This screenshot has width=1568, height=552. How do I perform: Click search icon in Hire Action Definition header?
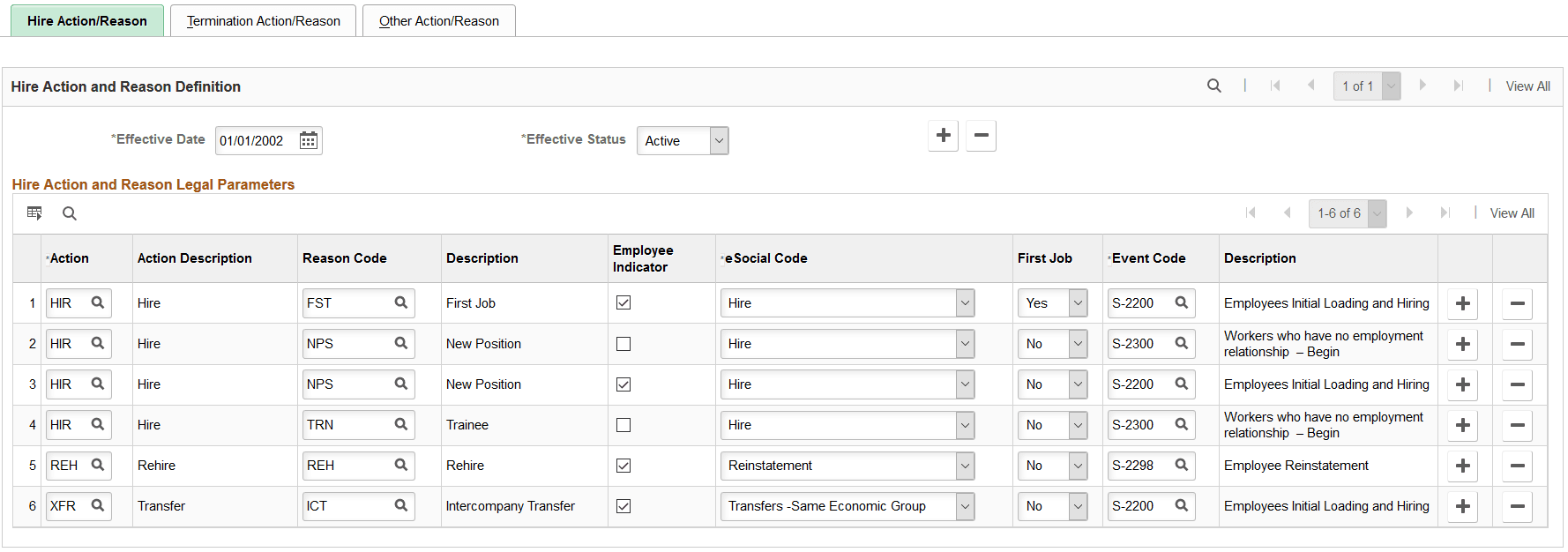pos(1214,86)
